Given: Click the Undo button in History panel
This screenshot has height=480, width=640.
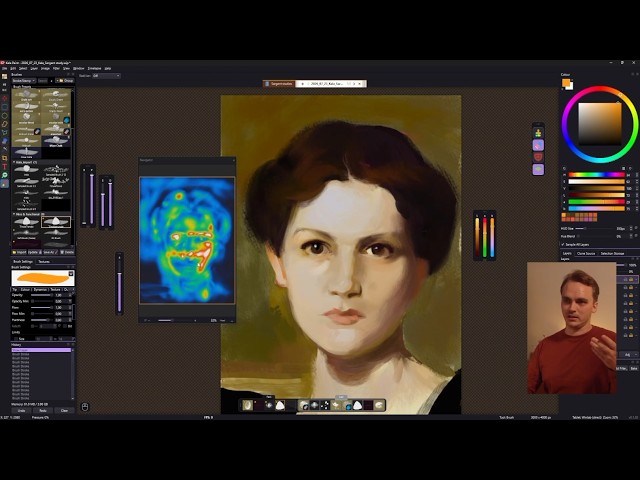Looking at the screenshot, I should [21, 411].
